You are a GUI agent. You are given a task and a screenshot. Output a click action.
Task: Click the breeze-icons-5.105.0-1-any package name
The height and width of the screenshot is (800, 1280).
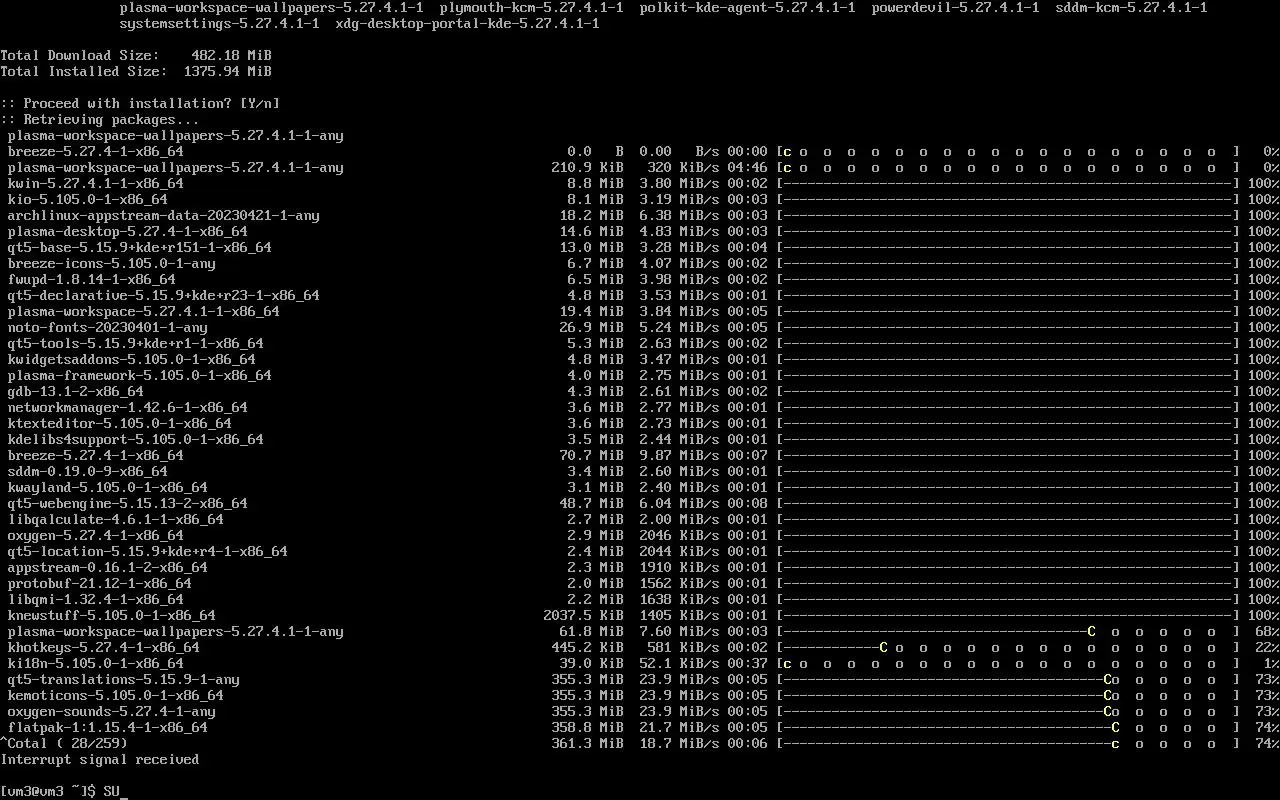[112, 264]
